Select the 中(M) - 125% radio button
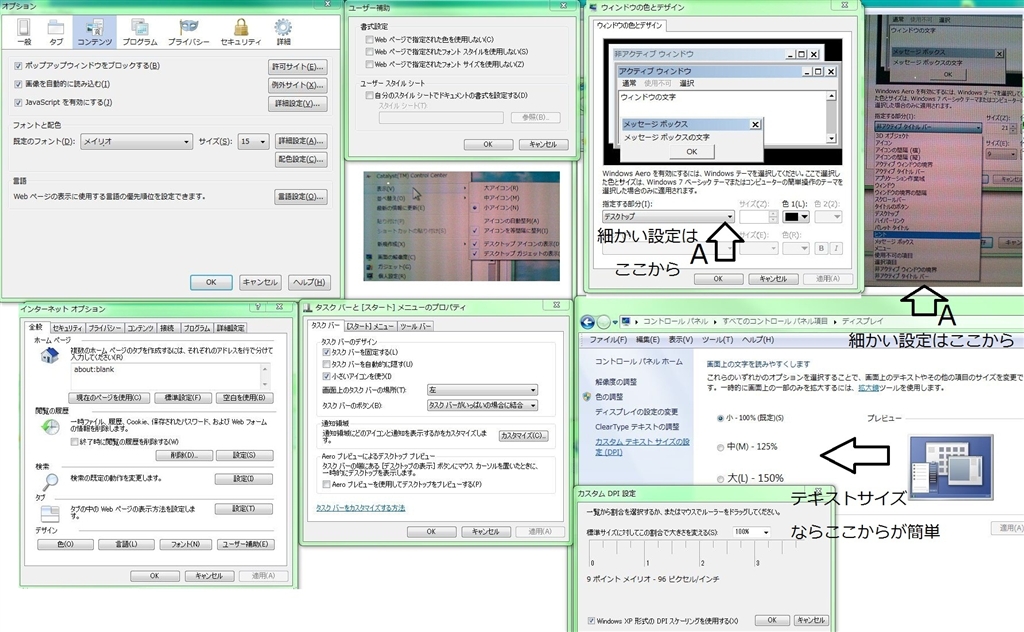 coord(722,446)
